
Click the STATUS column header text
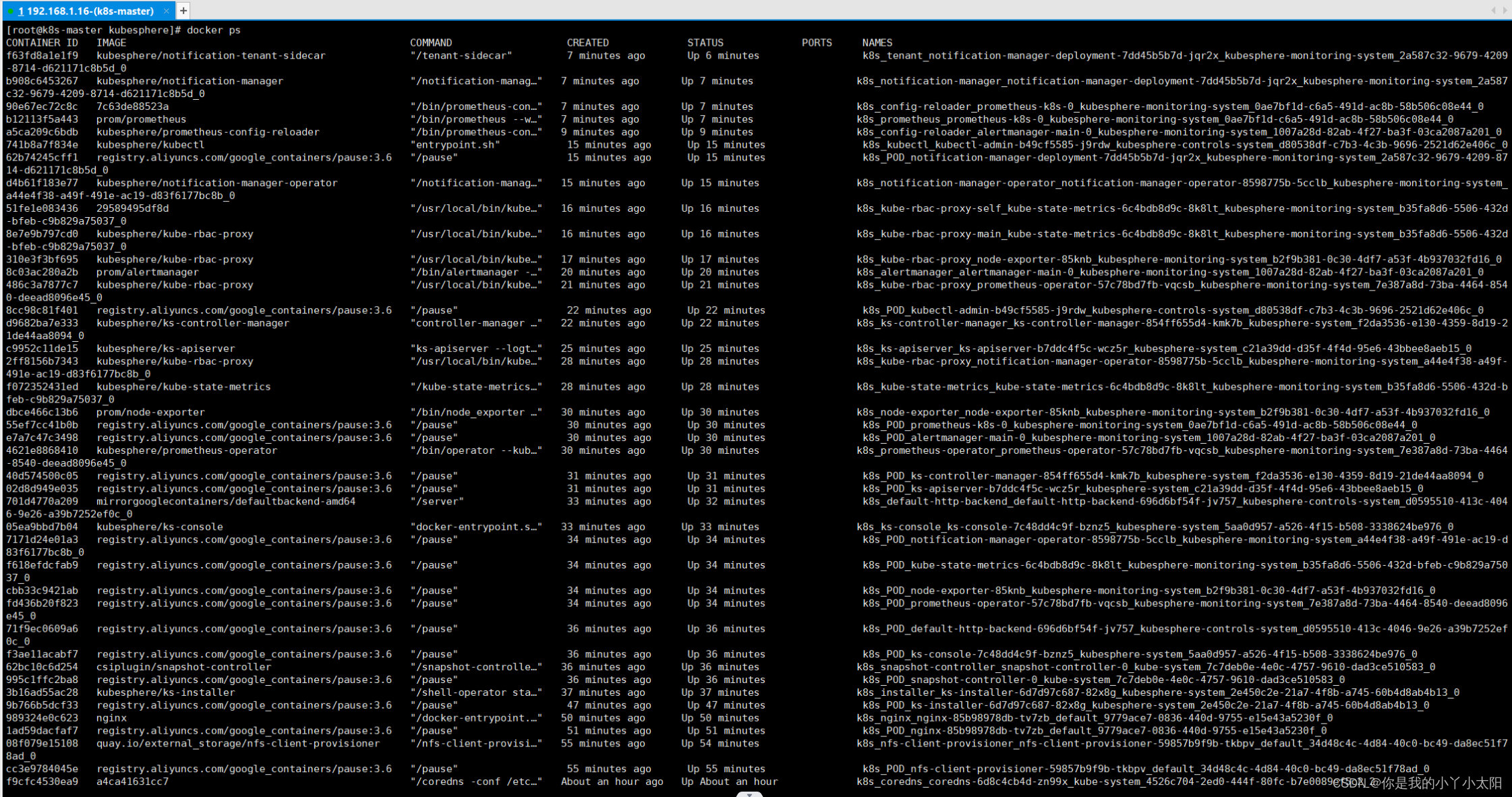point(705,42)
